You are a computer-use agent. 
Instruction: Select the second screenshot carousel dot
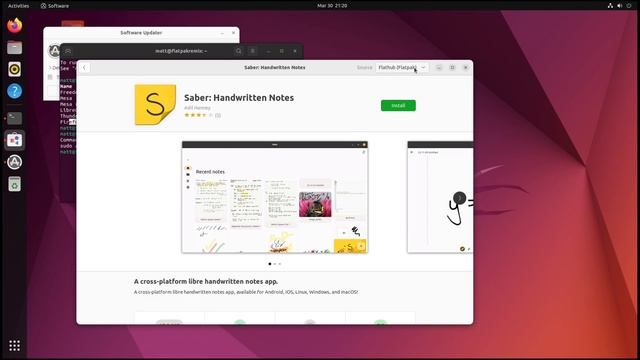275,264
